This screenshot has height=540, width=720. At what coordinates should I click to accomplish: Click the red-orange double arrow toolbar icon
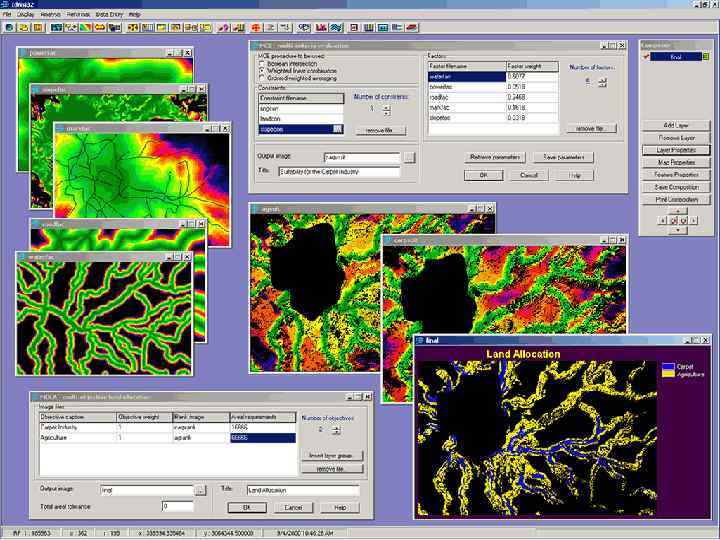(100, 28)
